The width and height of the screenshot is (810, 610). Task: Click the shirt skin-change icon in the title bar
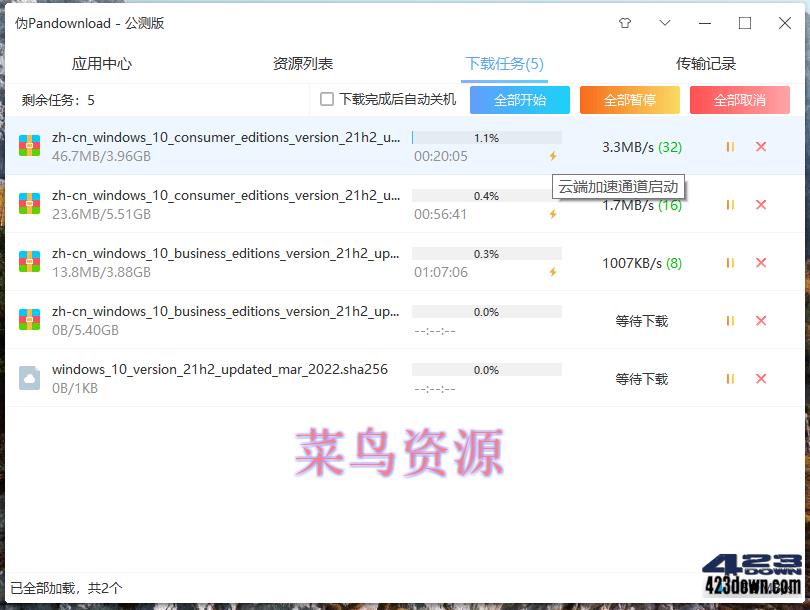(624, 22)
